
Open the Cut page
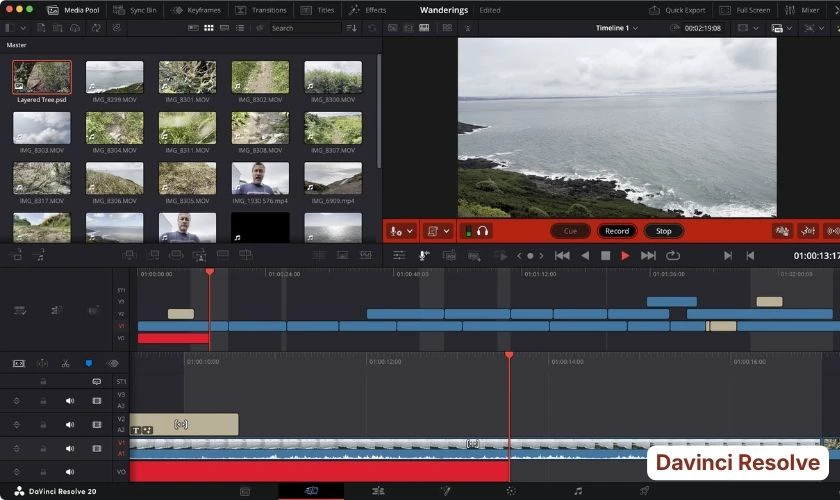click(311, 490)
